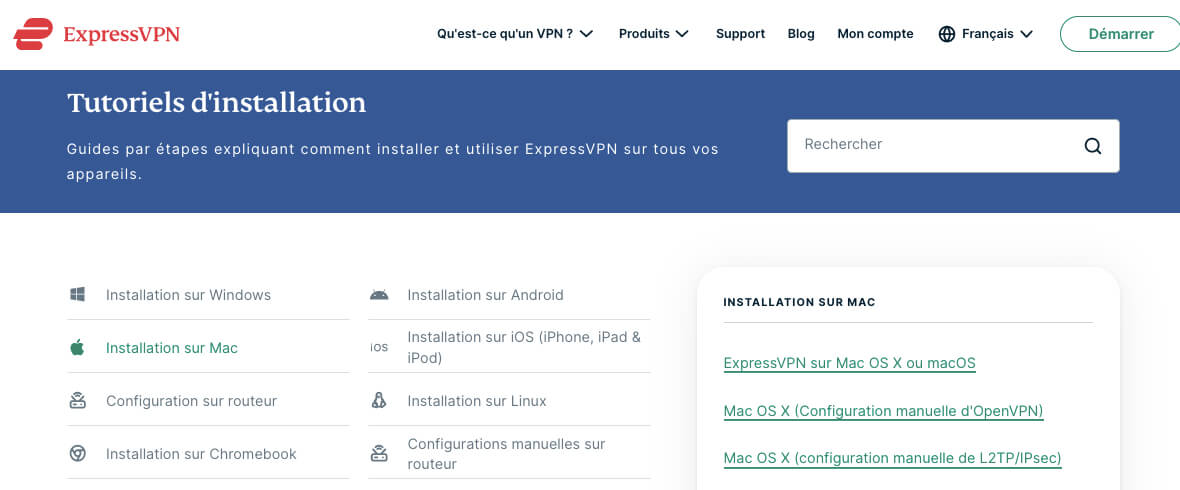
Task: Open the Blog link
Action: coord(801,34)
